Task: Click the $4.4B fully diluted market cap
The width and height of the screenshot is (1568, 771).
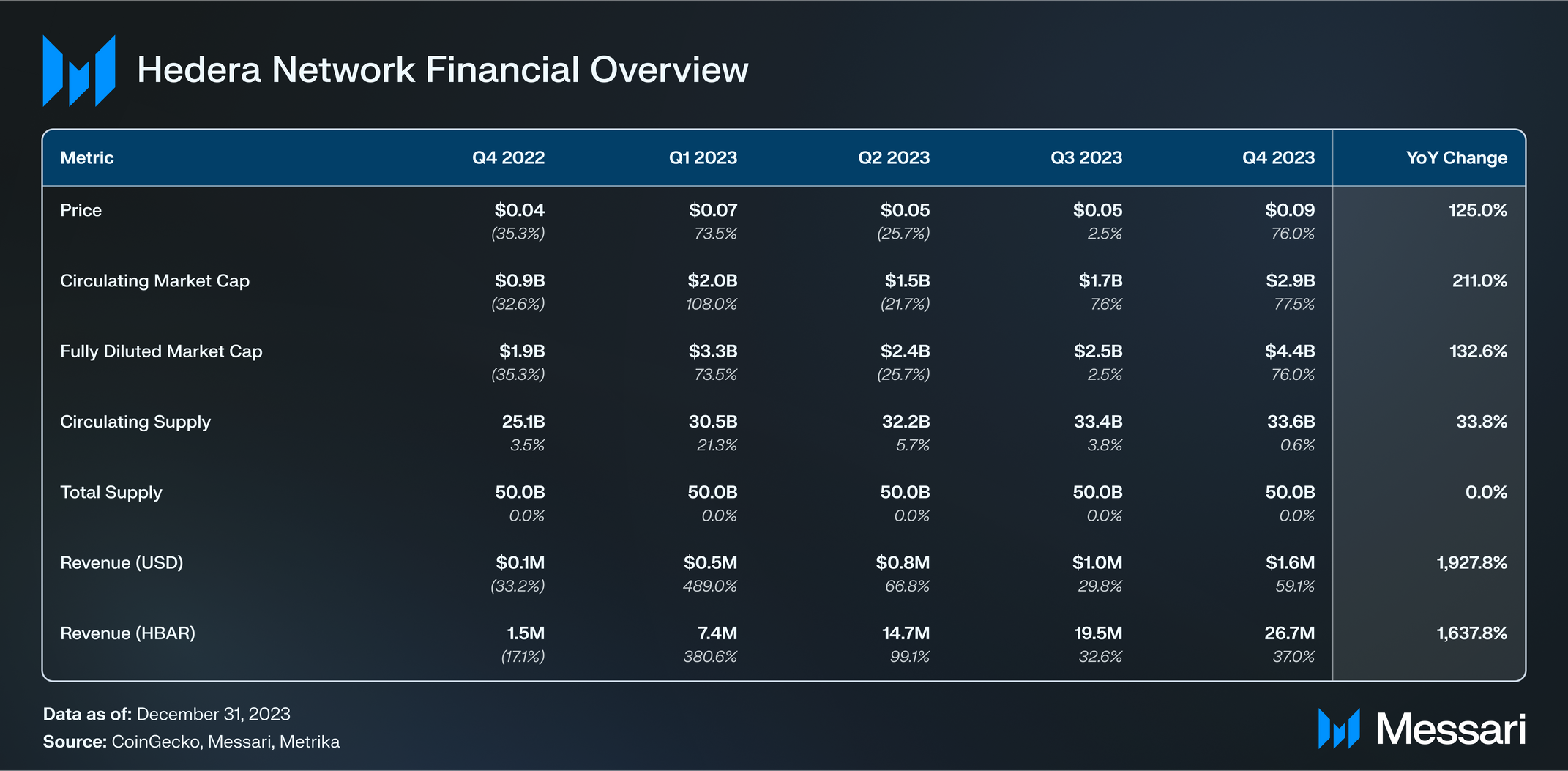Action: pyautogui.click(x=1290, y=351)
